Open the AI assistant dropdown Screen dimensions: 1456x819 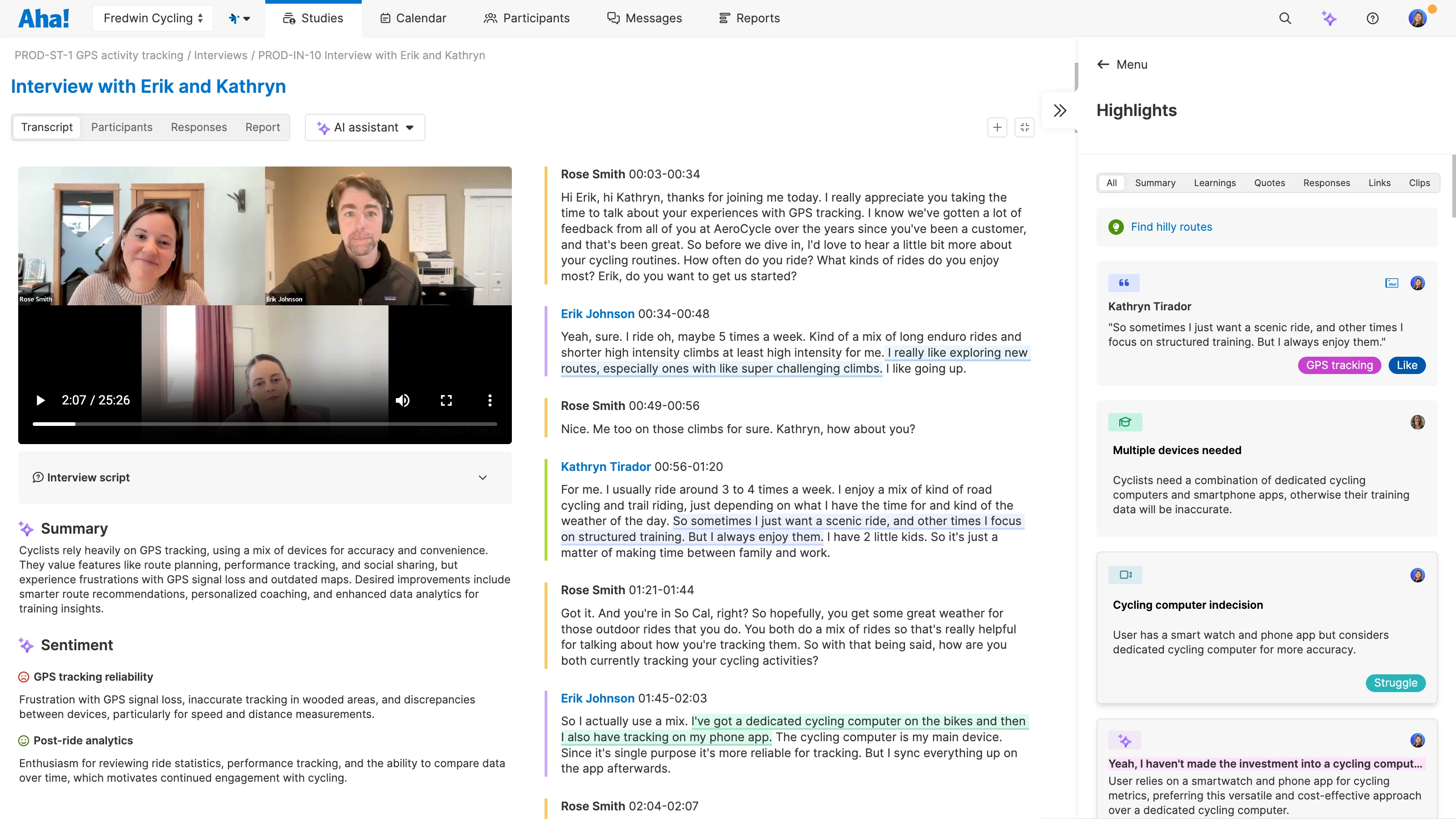pyautogui.click(x=365, y=127)
